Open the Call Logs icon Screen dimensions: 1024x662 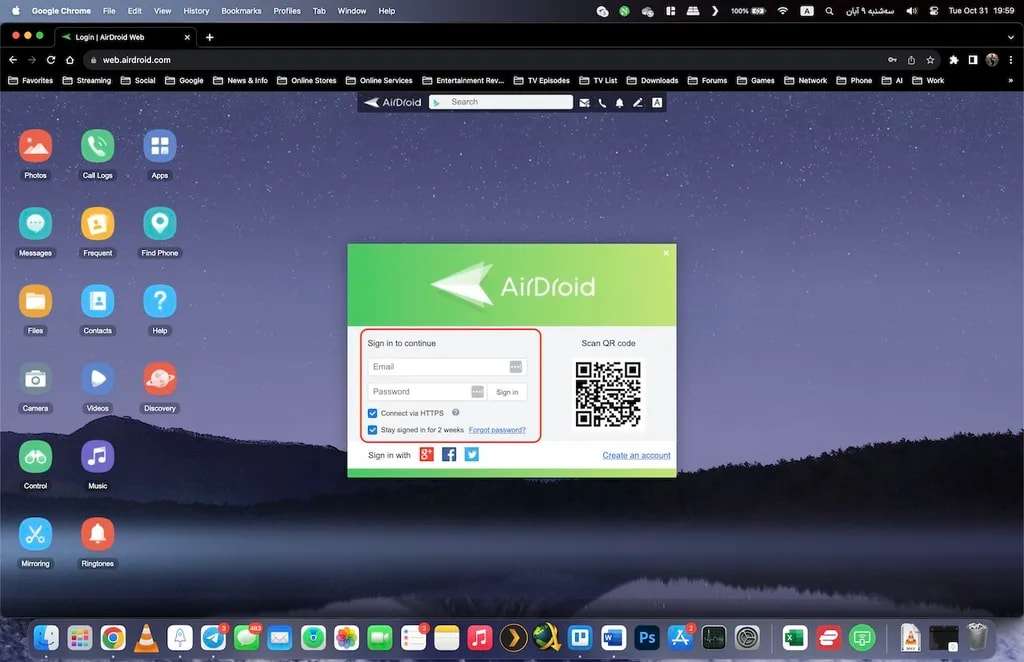click(97, 147)
